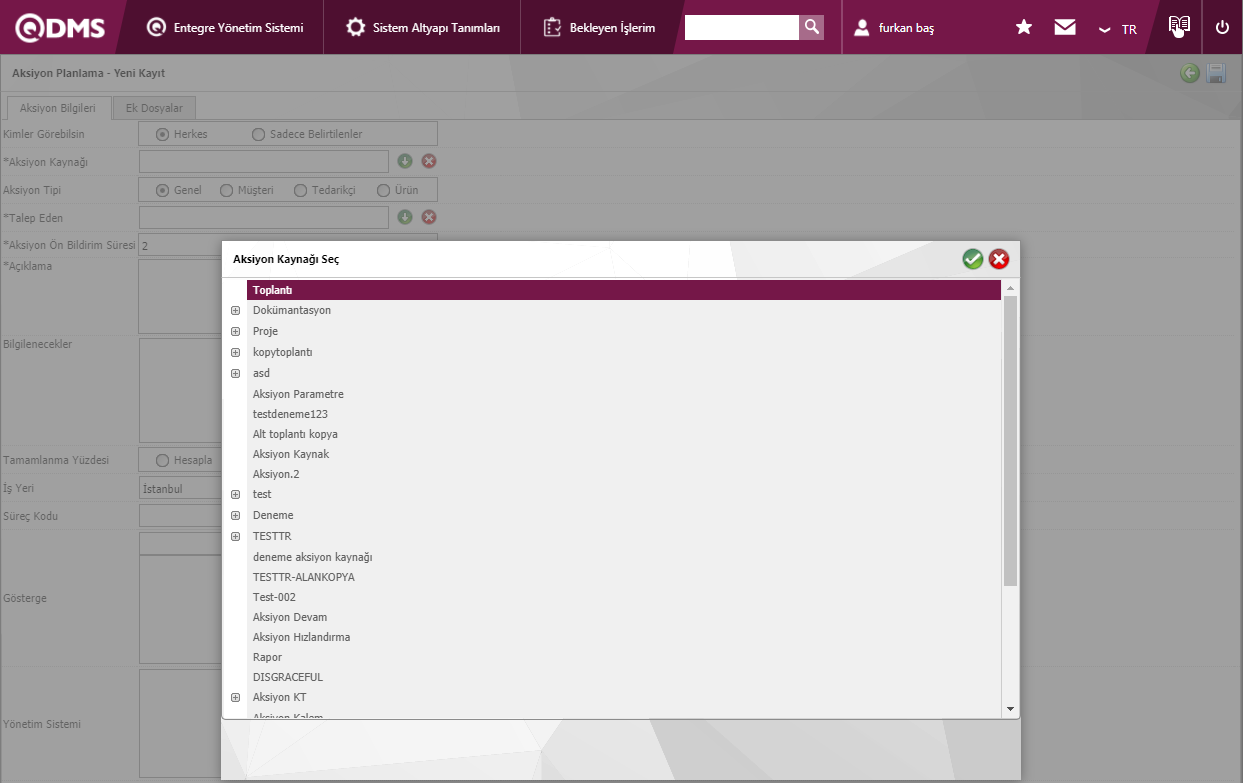Switch to Aksiyon Bilgileri tab
Viewport: 1243px width, 783px height.
coord(58,108)
